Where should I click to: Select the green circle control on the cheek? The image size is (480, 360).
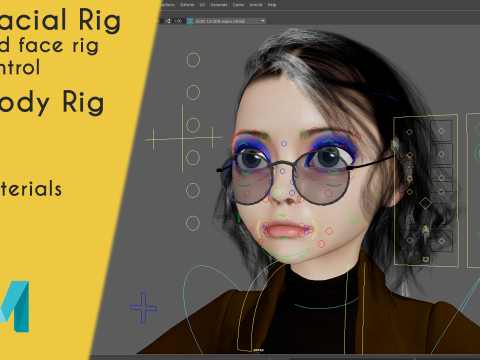tap(354, 219)
